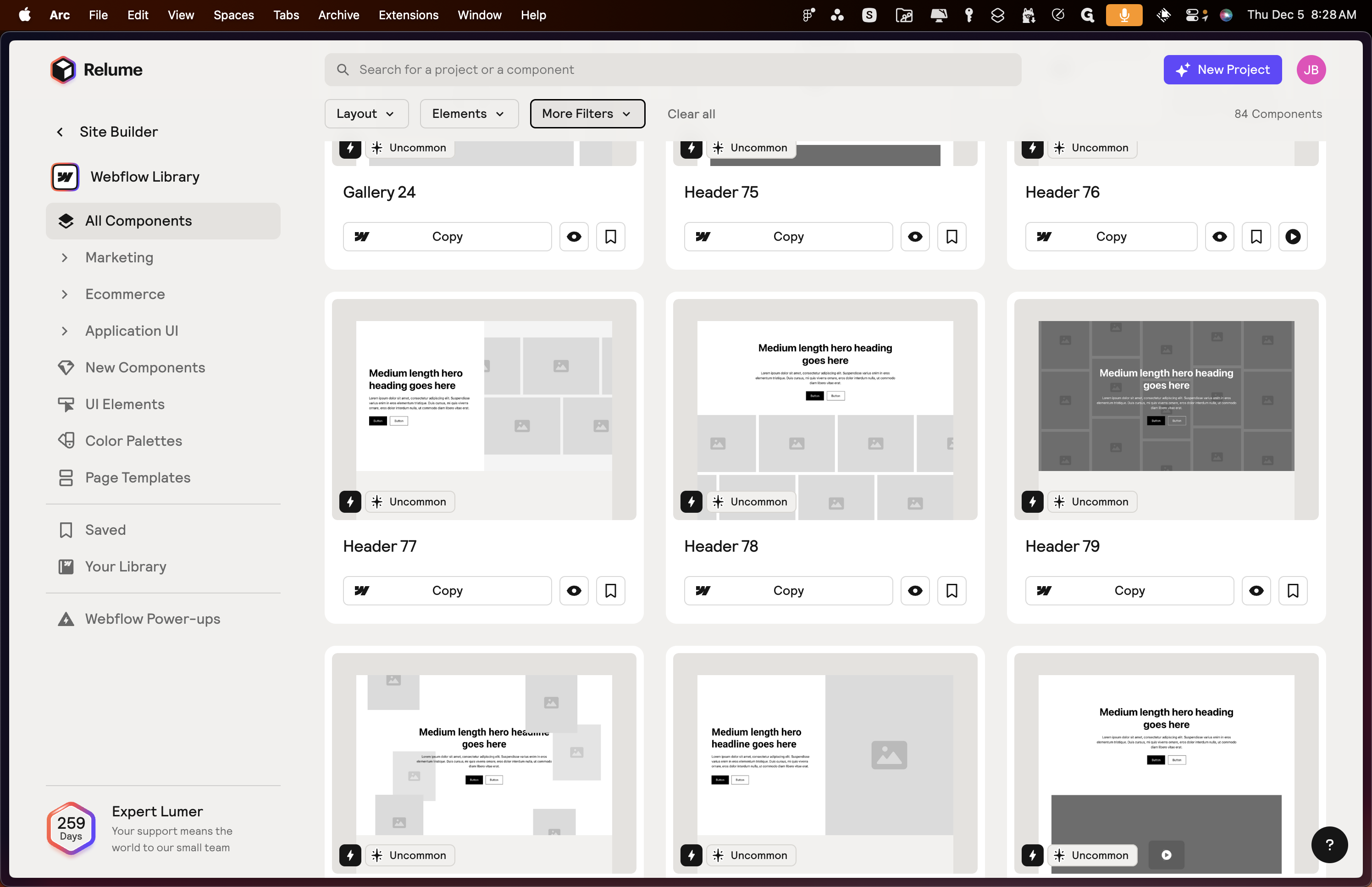This screenshot has width=1372, height=887.
Task: Open New Components with the diamond icon
Action: 131,367
